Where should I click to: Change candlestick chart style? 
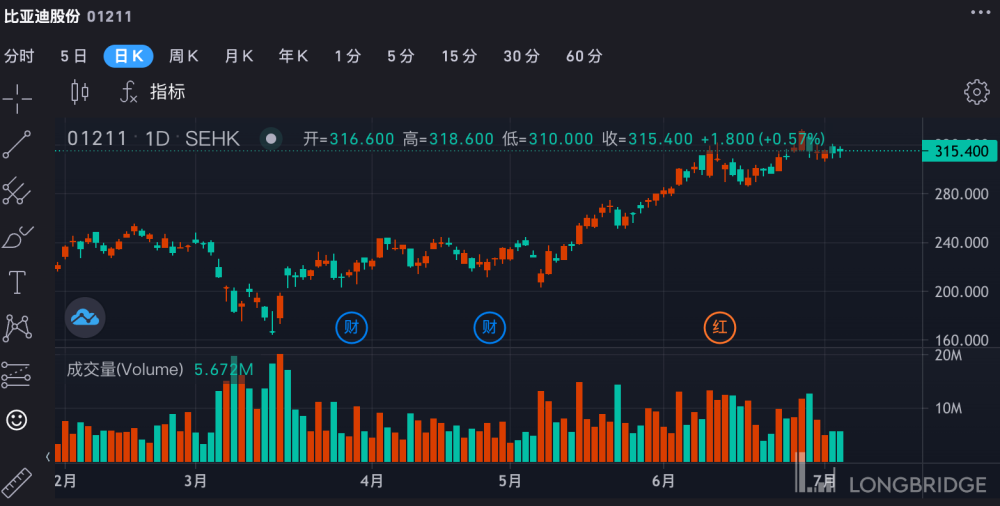pyautogui.click(x=80, y=92)
